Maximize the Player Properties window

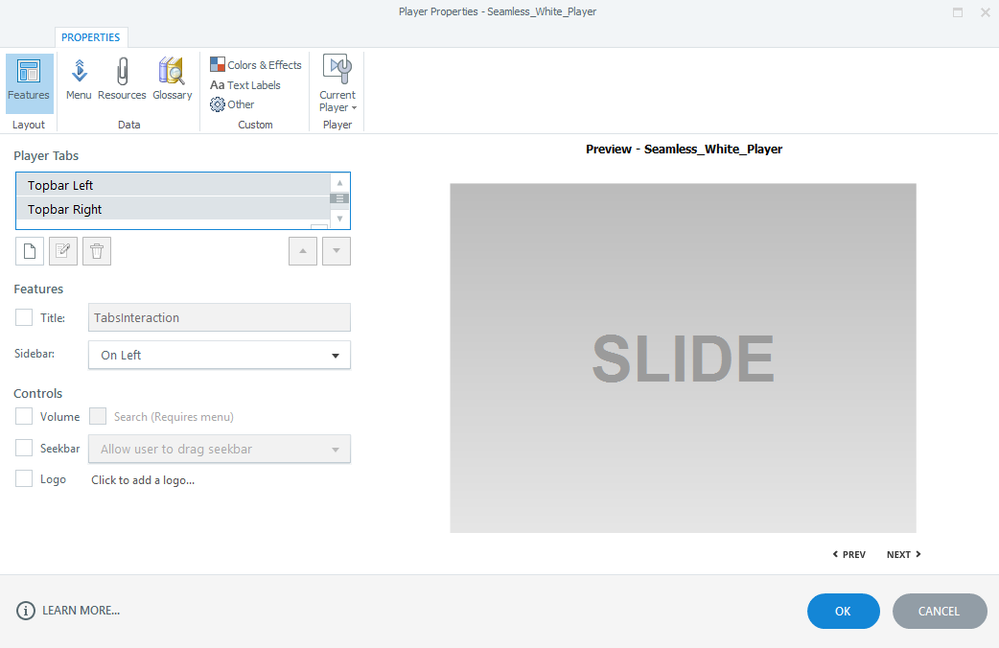click(x=958, y=12)
